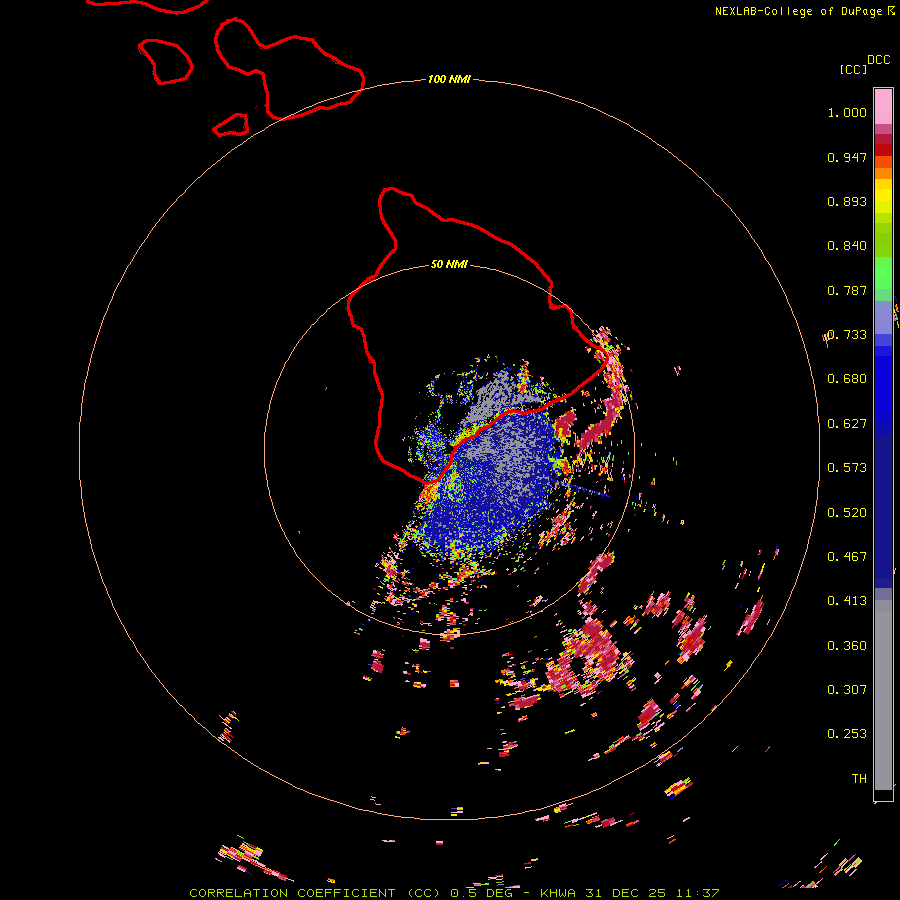The height and width of the screenshot is (900, 900).
Task: Click the TH legend label
Action: [x=859, y=779]
